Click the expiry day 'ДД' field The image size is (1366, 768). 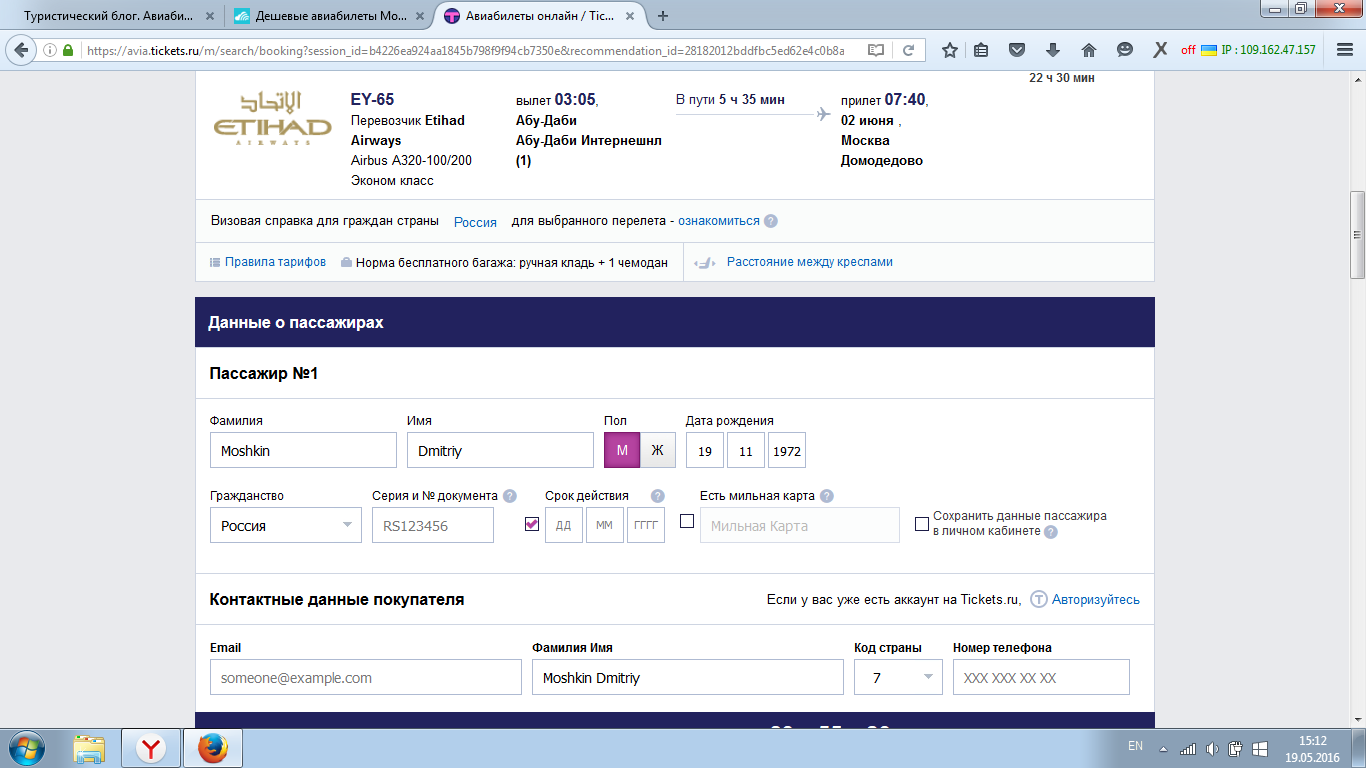564,525
